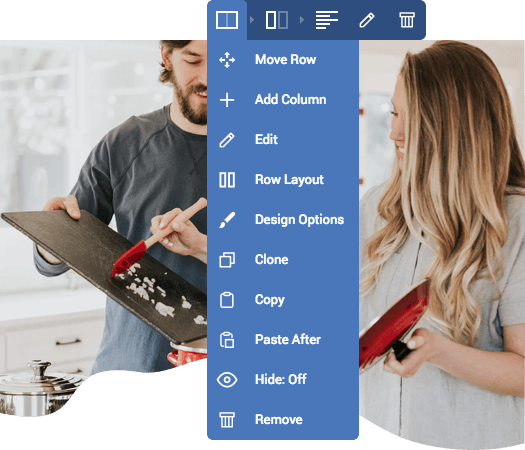The height and width of the screenshot is (450, 525).
Task: Toggle Hide: Off menu entry
Action: [x=283, y=380]
